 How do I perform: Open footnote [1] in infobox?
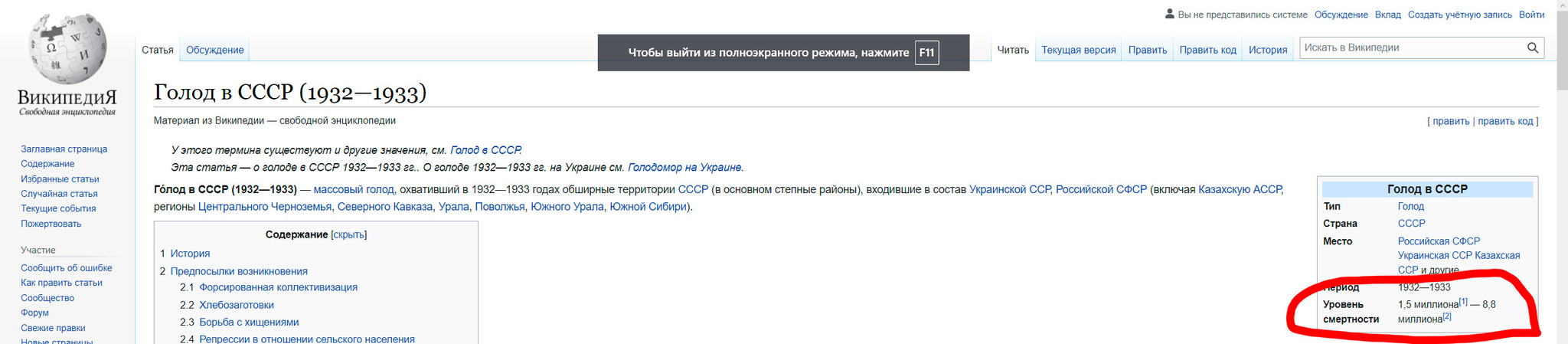1463,302
